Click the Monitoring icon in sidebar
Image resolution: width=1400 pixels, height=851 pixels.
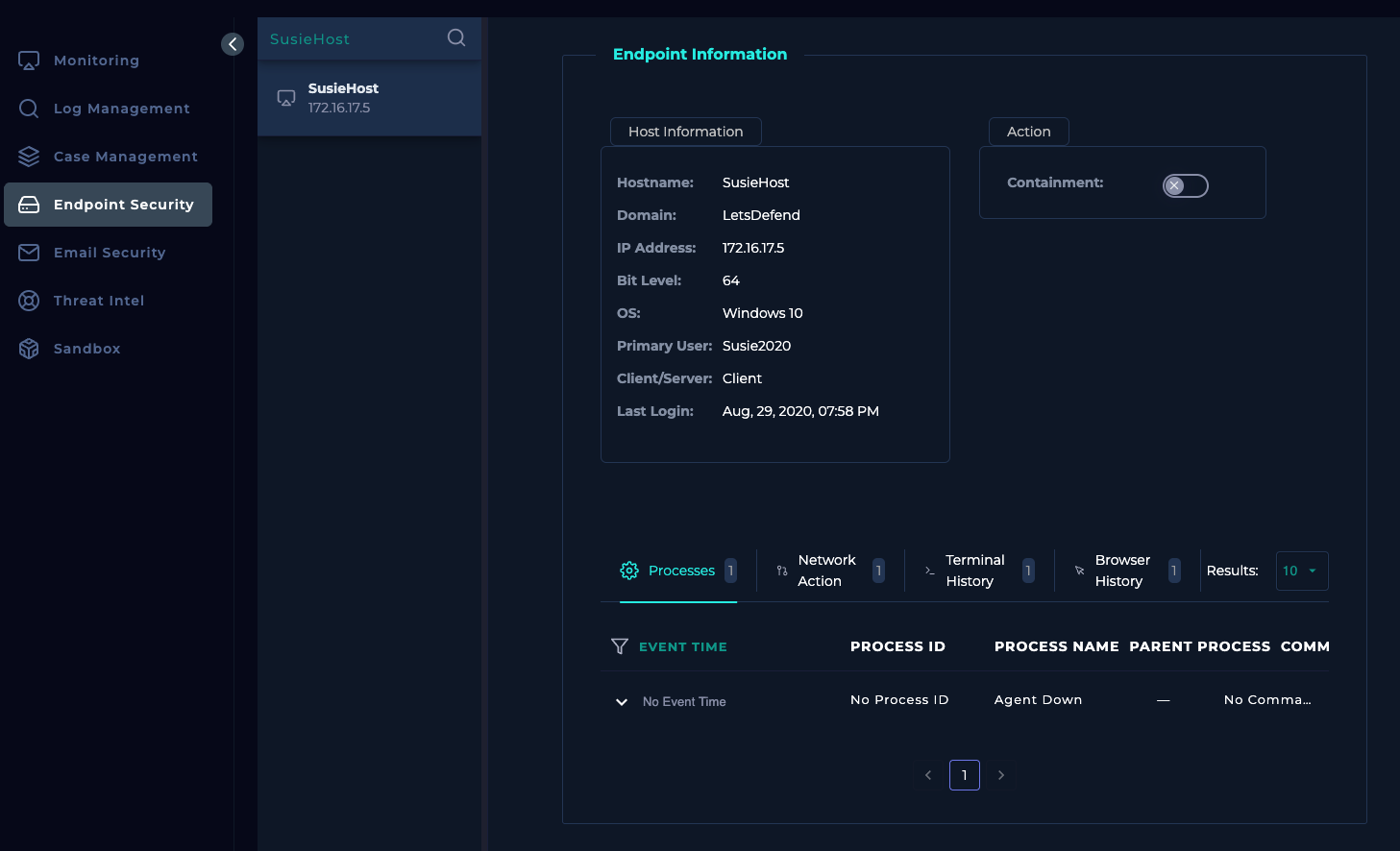(29, 61)
